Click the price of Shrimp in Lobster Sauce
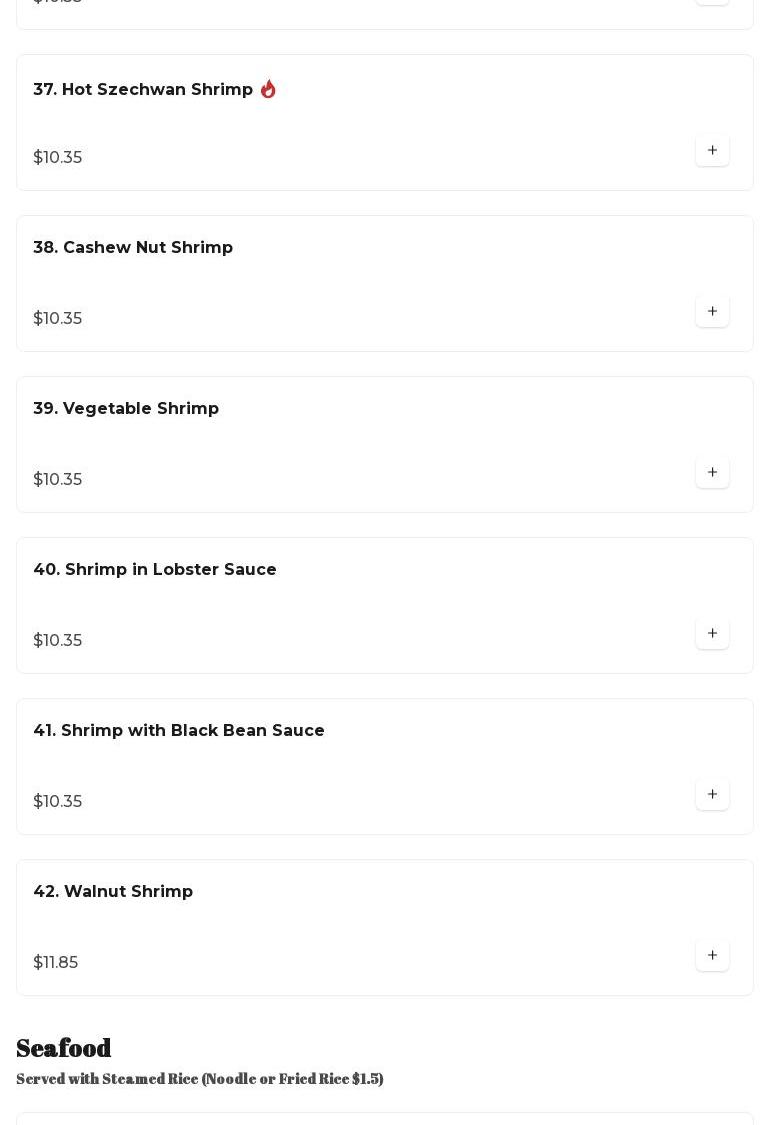The height and width of the screenshot is (1125, 770). pyautogui.click(x=58, y=640)
